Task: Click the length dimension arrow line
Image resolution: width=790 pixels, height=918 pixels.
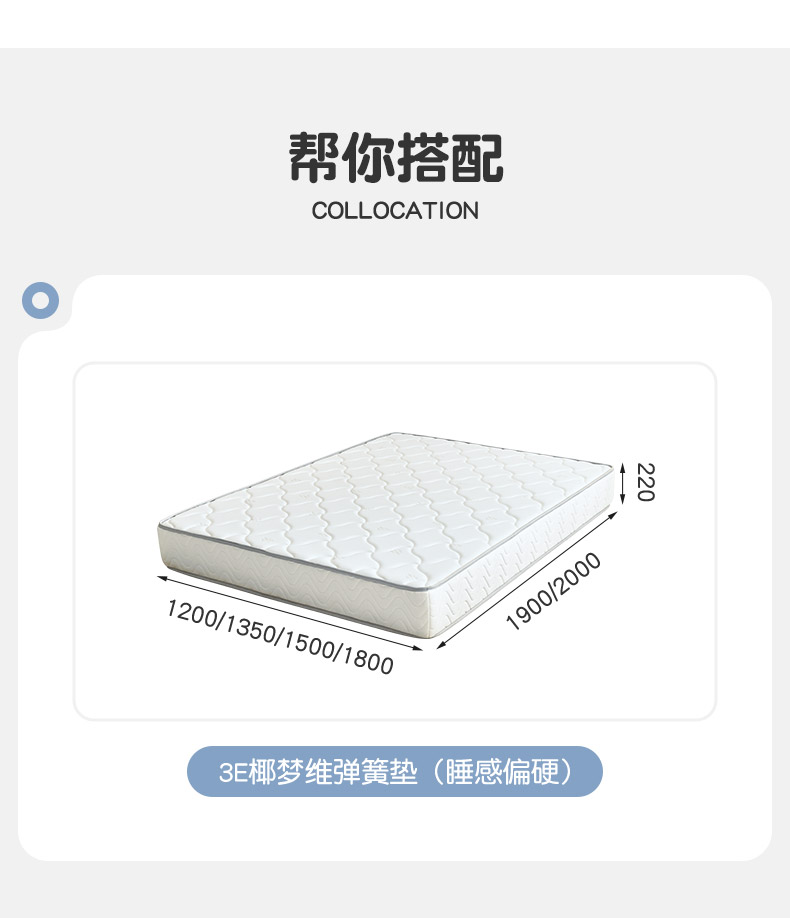Action: click(x=527, y=580)
